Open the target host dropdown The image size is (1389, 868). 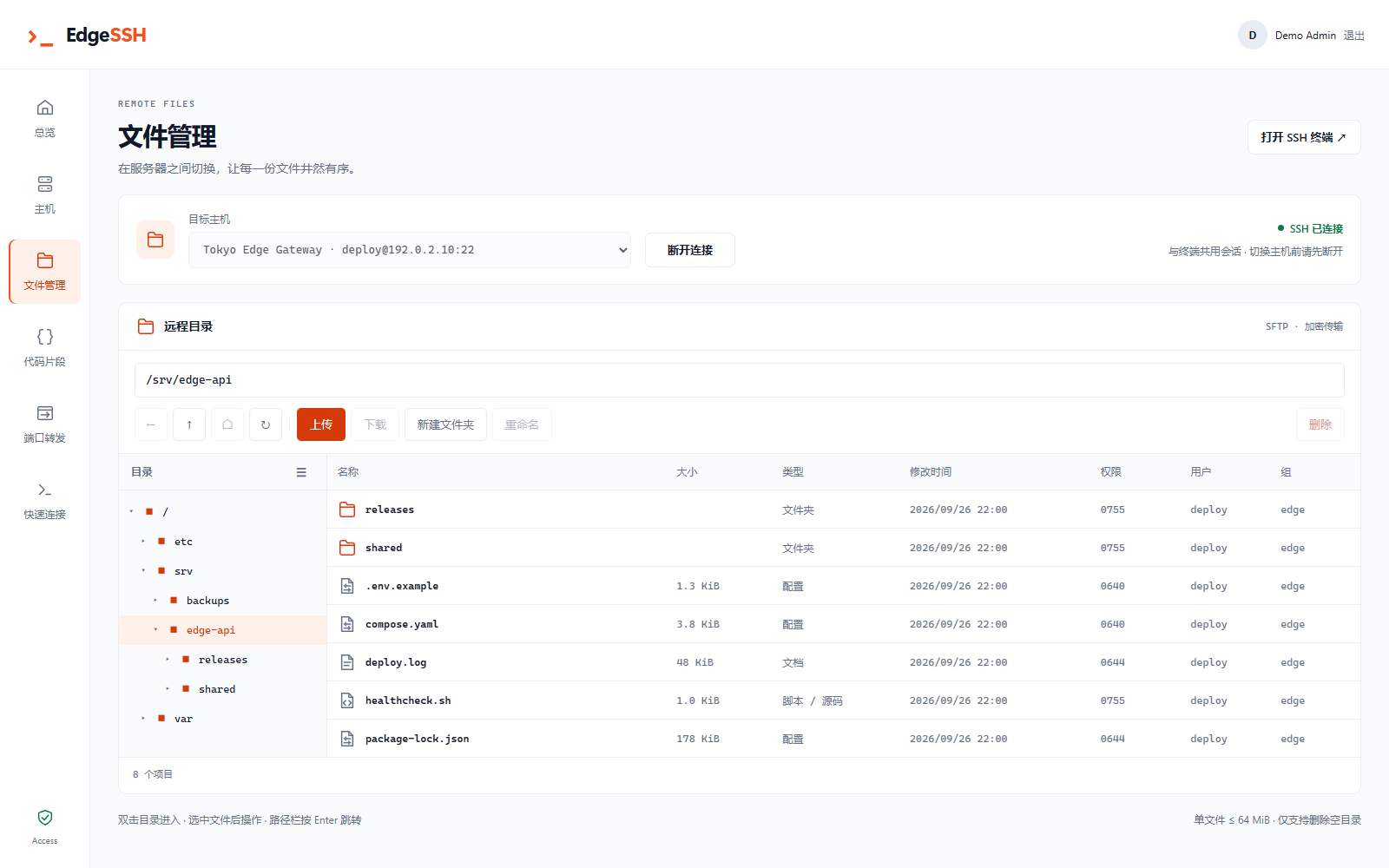point(410,250)
